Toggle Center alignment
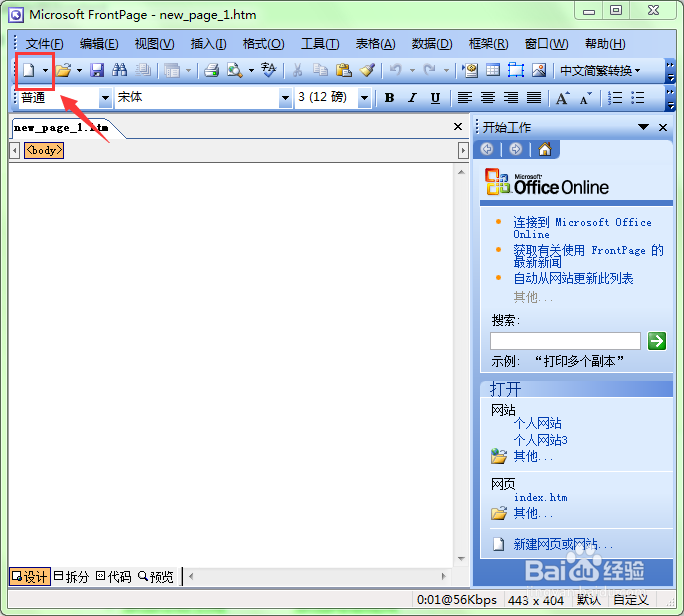 coord(488,98)
